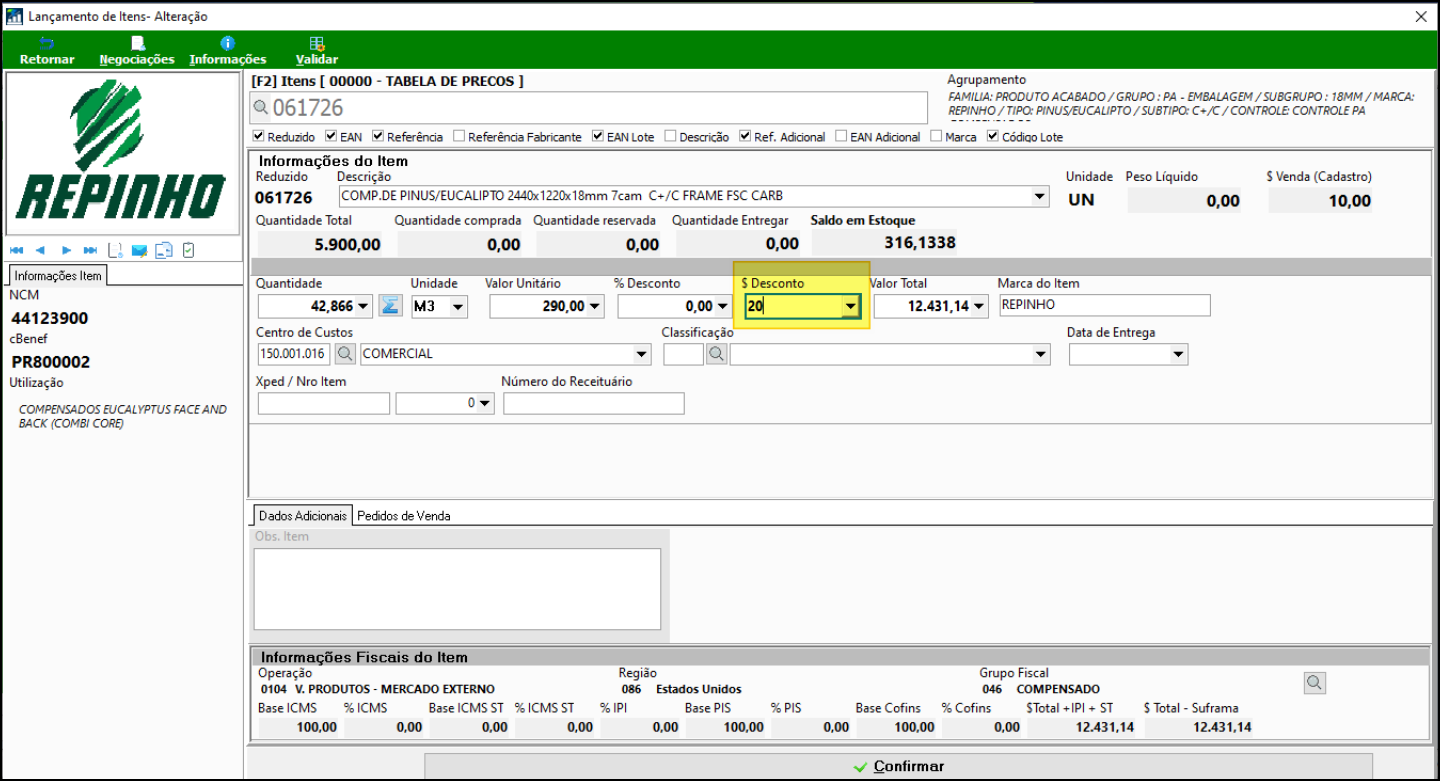
Task: Click the document refresh icon under logo
Action: 115,250
